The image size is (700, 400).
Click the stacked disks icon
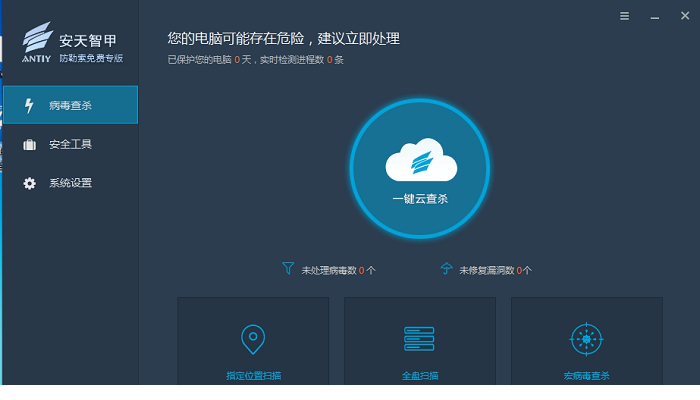coord(419,339)
